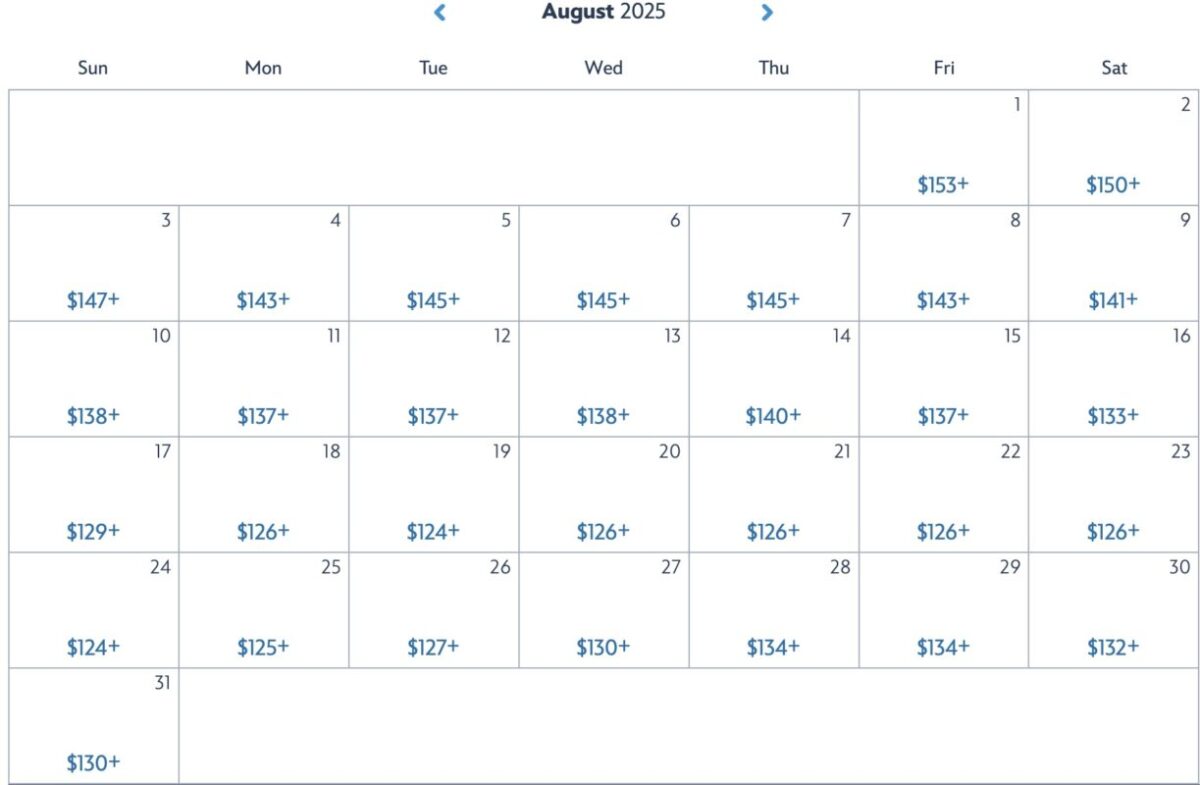Select August 24 at $124+

(93, 611)
